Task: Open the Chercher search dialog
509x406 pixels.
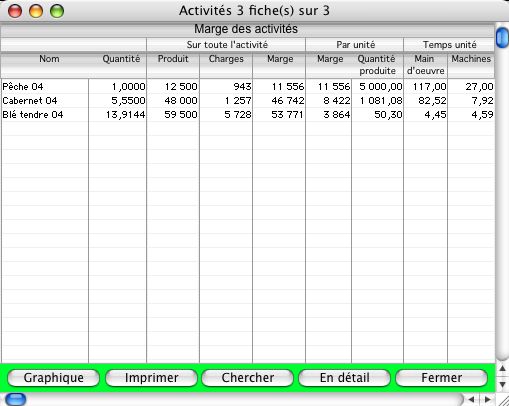Action: [248, 378]
